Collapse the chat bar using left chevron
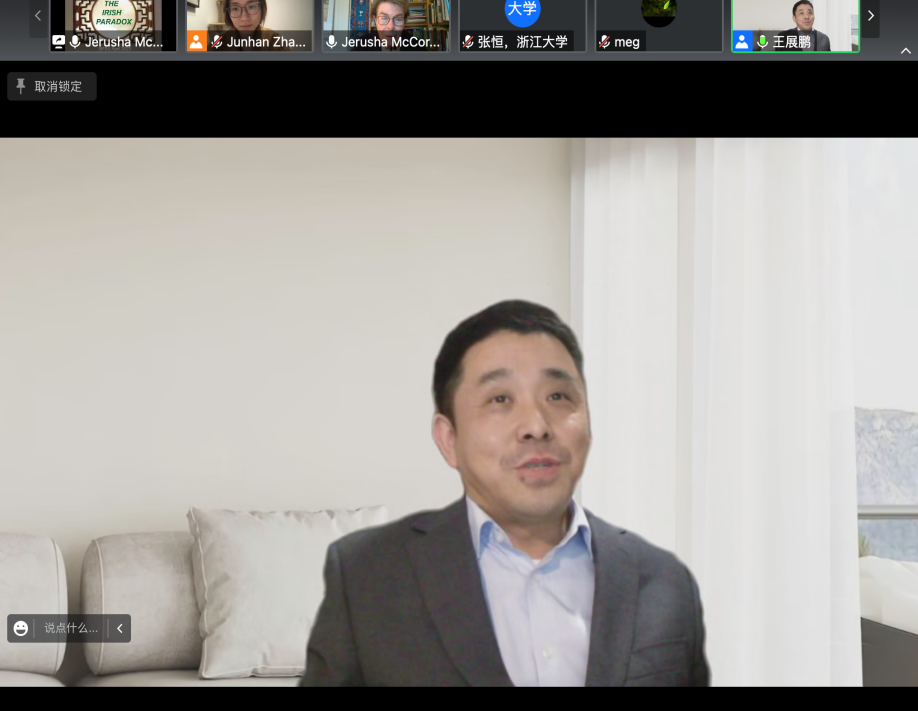 pos(120,628)
